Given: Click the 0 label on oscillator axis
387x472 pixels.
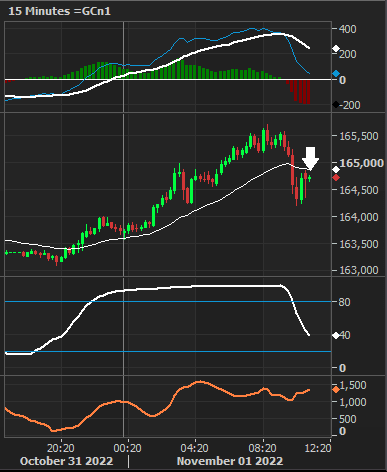Looking at the screenshot, I should (x=342, y=368).
